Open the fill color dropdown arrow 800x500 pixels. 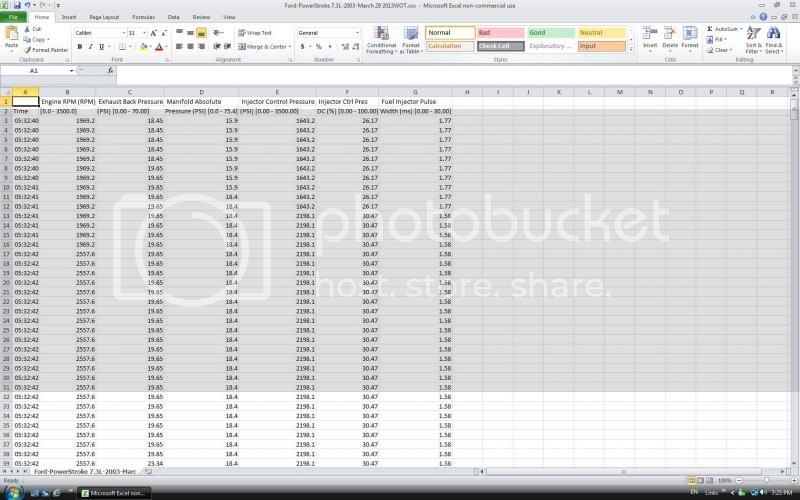point(151,46)
